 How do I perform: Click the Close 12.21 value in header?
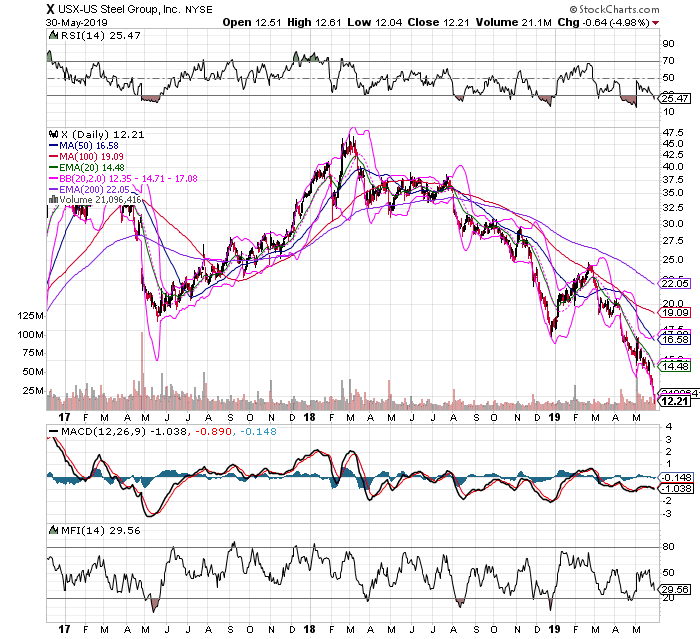(438, 22)
